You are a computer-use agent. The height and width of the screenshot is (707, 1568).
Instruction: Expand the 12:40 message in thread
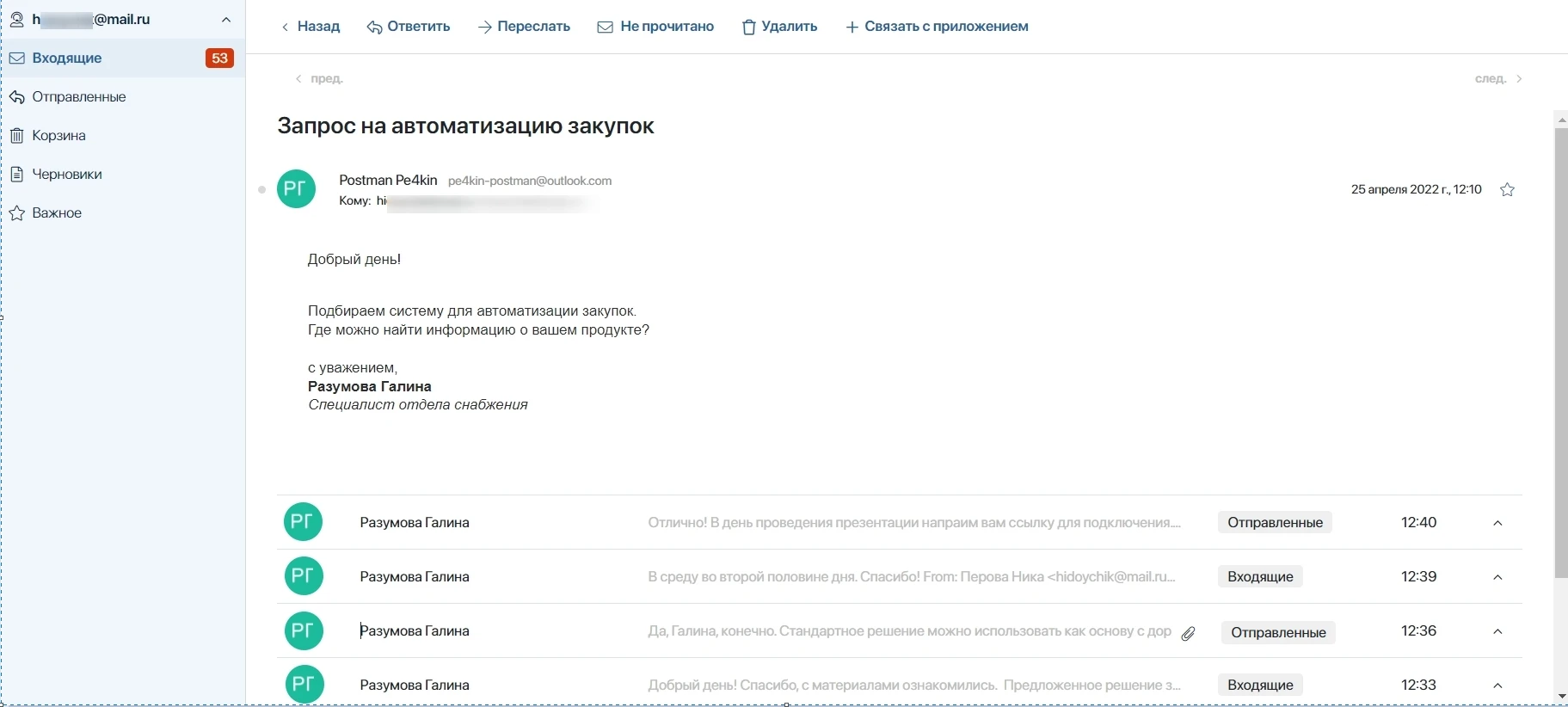(x=1497, y=523)
